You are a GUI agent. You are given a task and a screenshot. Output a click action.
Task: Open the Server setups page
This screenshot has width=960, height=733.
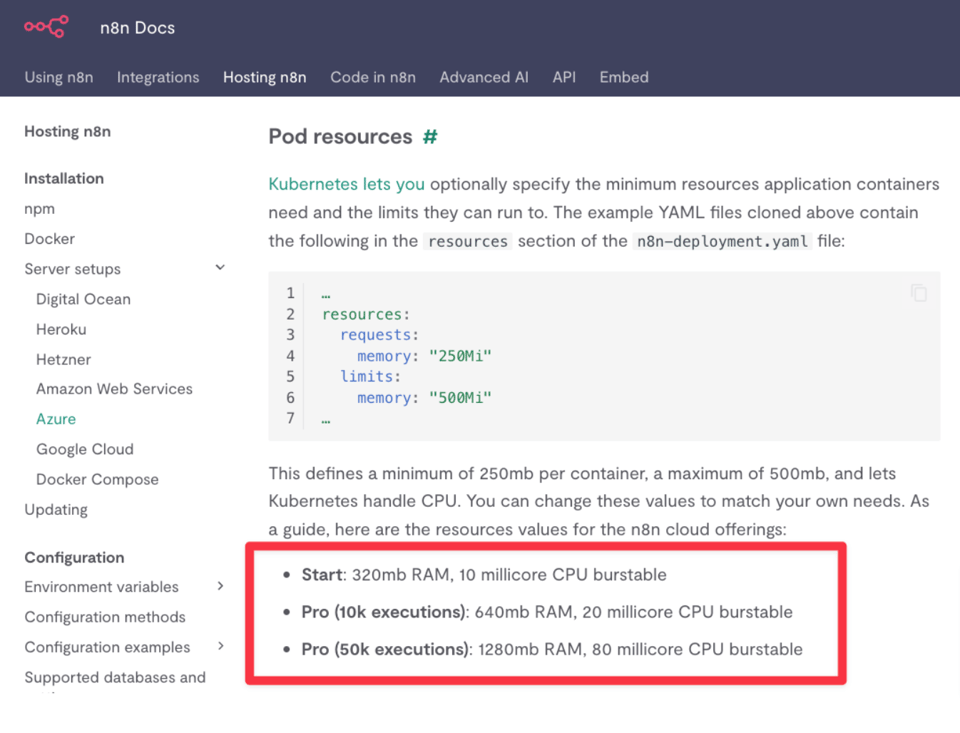coord(72,269)
